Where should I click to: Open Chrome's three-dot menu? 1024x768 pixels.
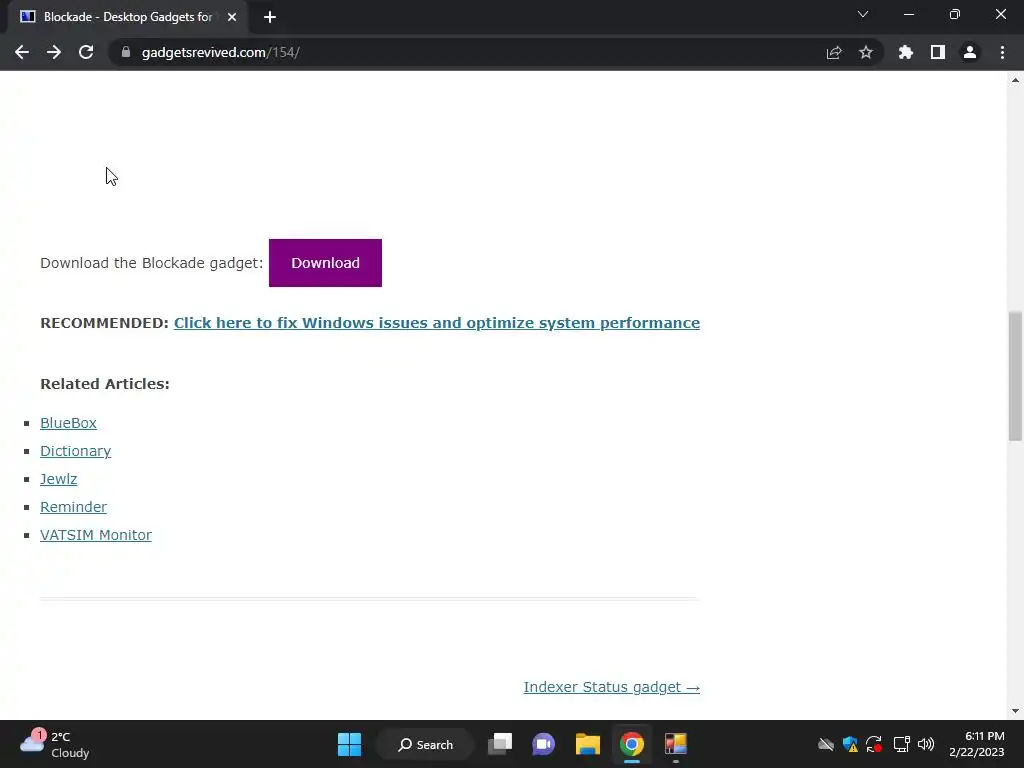pos(1002,52)
